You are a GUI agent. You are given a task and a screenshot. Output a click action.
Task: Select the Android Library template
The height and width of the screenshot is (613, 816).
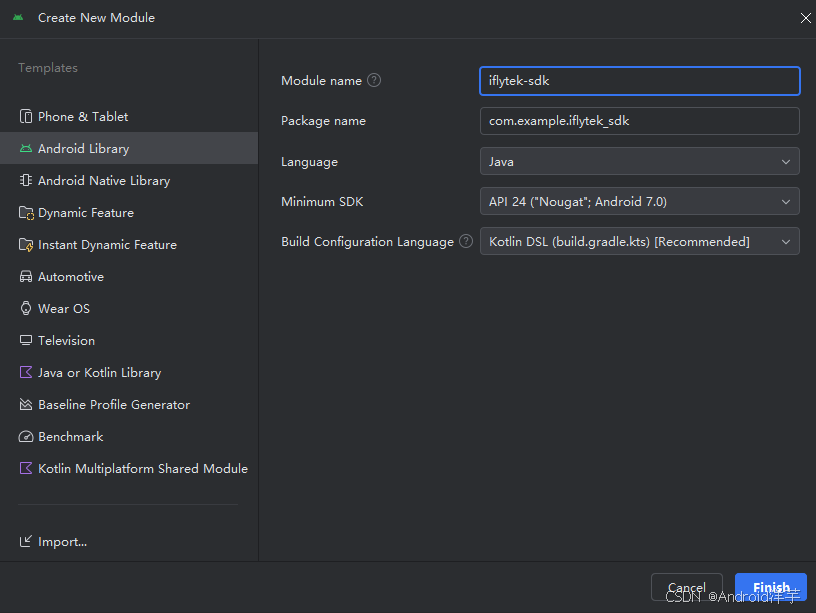(x=129, y=148)
